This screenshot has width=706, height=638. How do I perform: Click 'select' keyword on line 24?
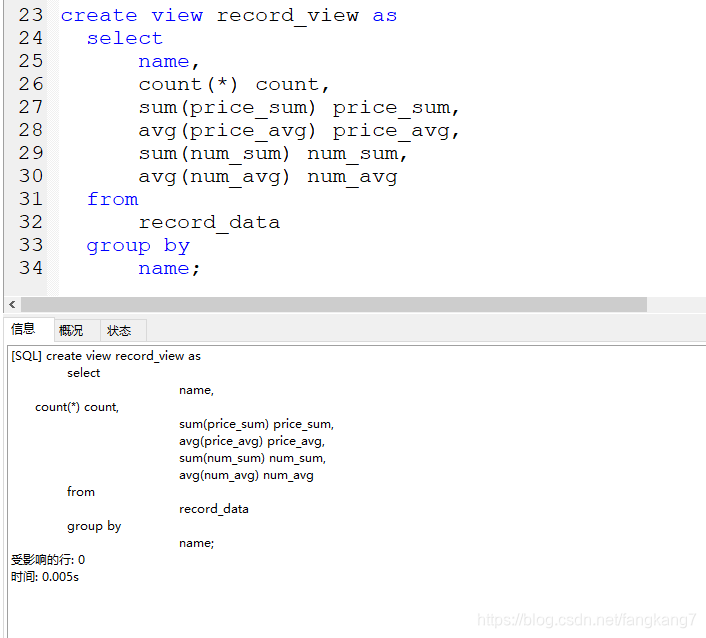pos(125,39)
